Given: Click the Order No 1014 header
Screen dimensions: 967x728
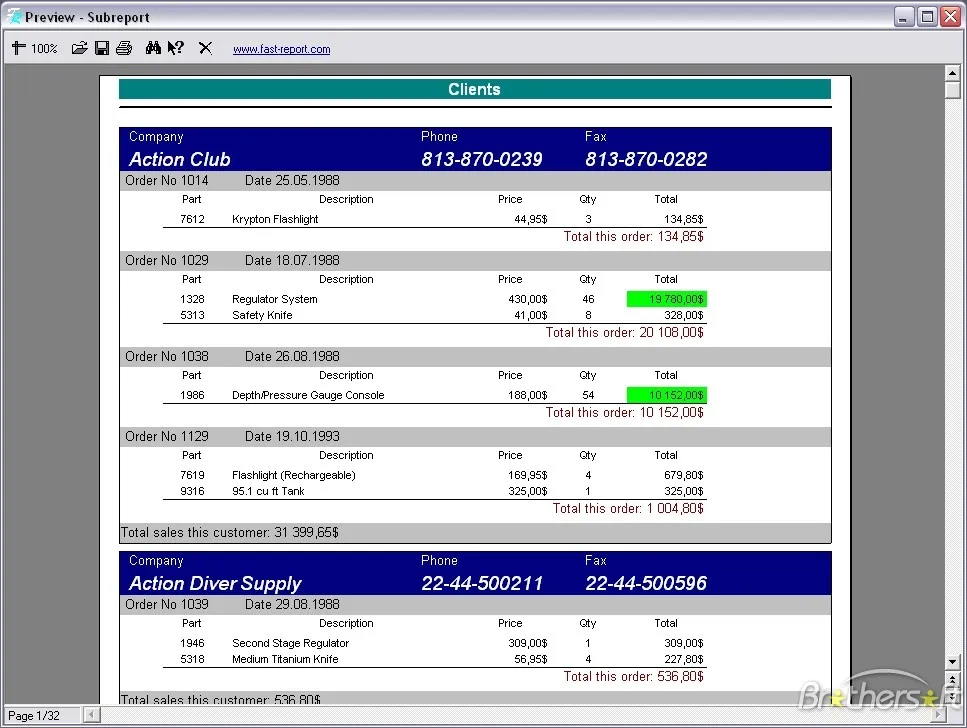Looking at the screenshot, I should tap(167, 180).
